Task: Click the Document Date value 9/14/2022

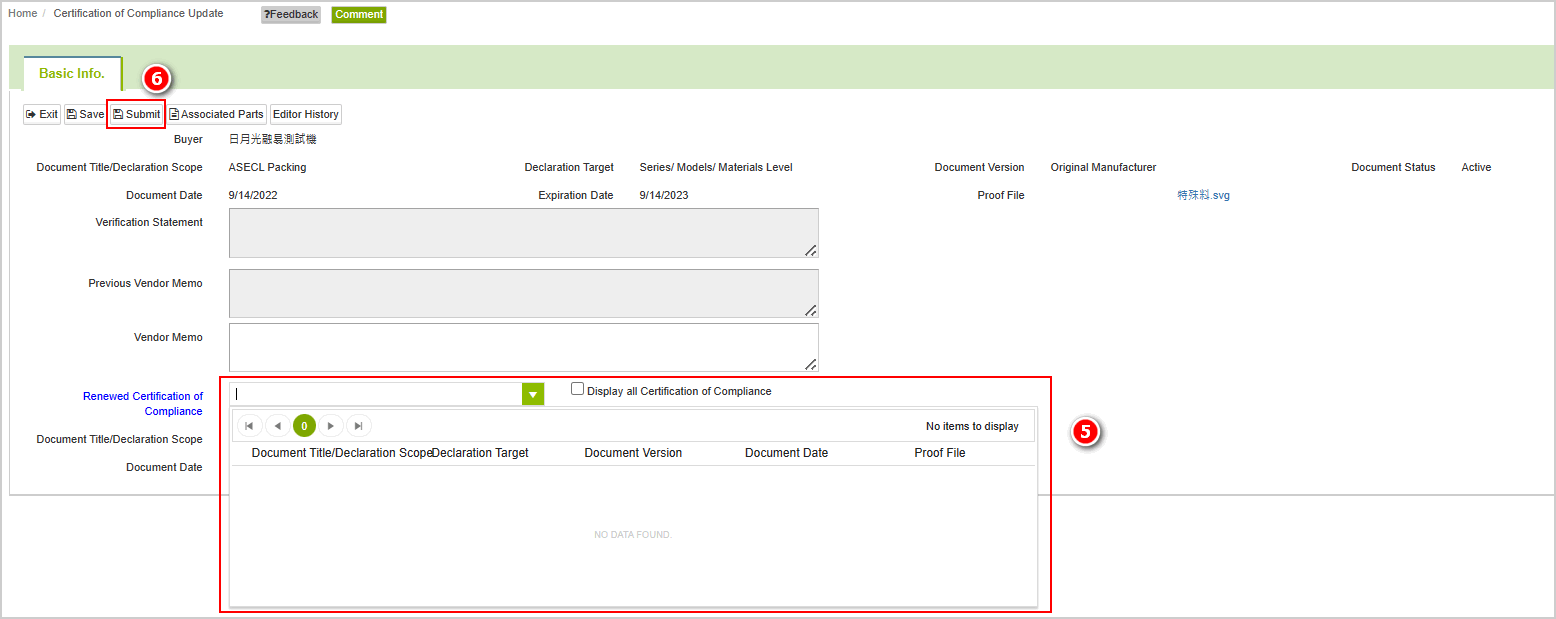Action: [x=253, y=195]
